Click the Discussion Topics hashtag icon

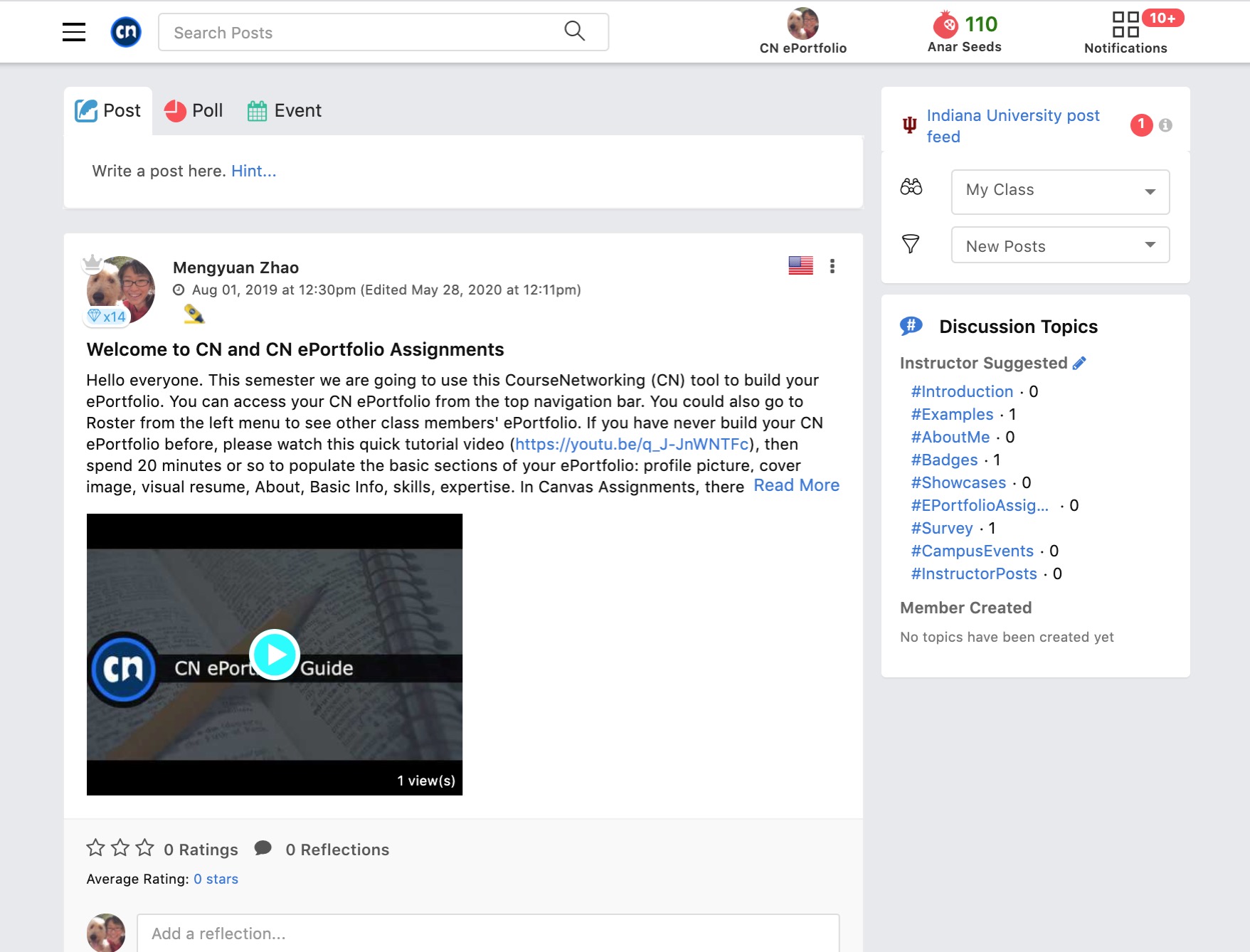911,326
